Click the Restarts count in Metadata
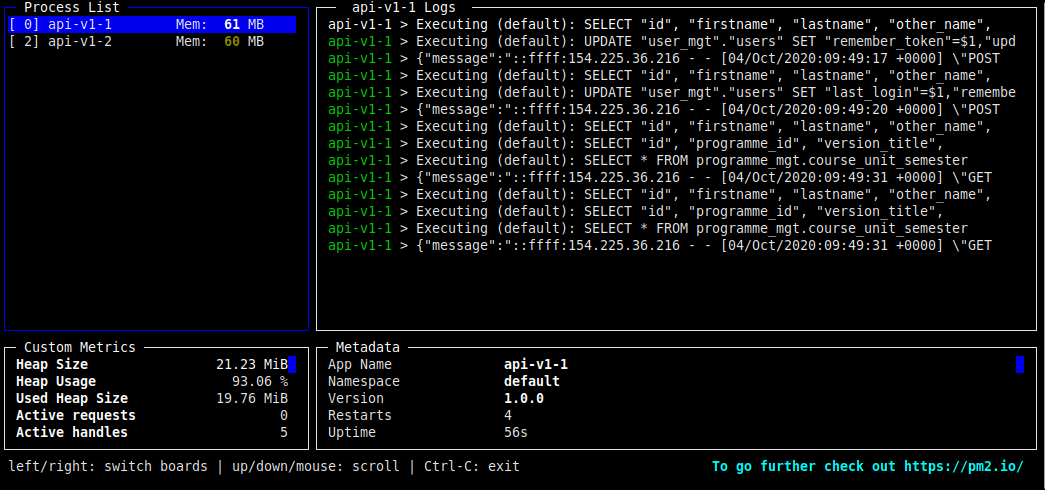 point(508,415)
